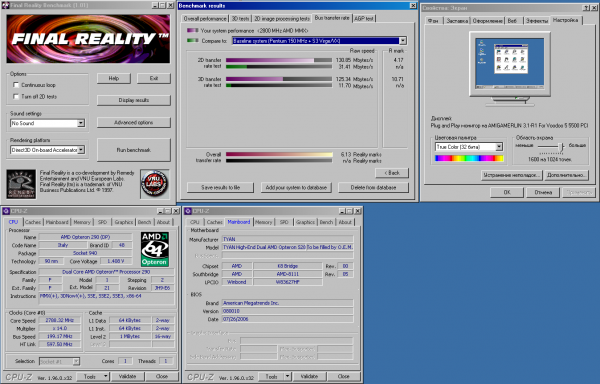Click the VNU Labs round logo
Image resolution: width=600 pixels, height=384 pixels.
(154, 184)
